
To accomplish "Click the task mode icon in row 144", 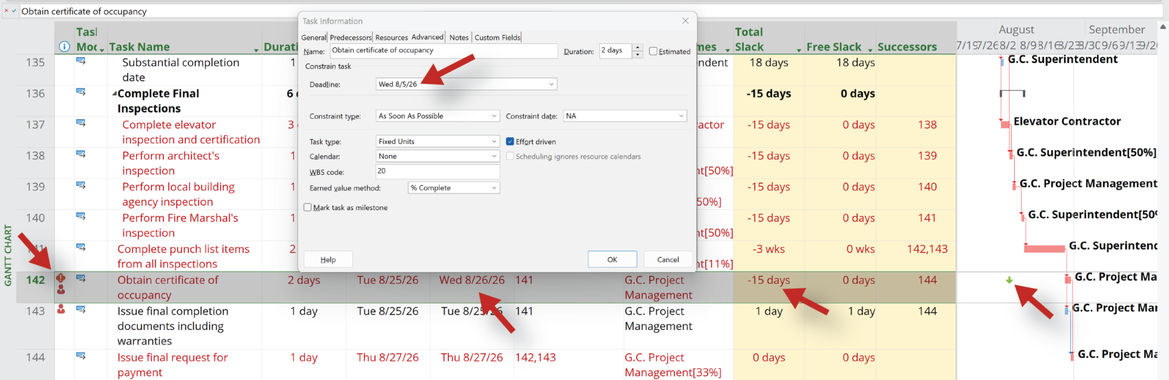I will (x=81, y=355).
